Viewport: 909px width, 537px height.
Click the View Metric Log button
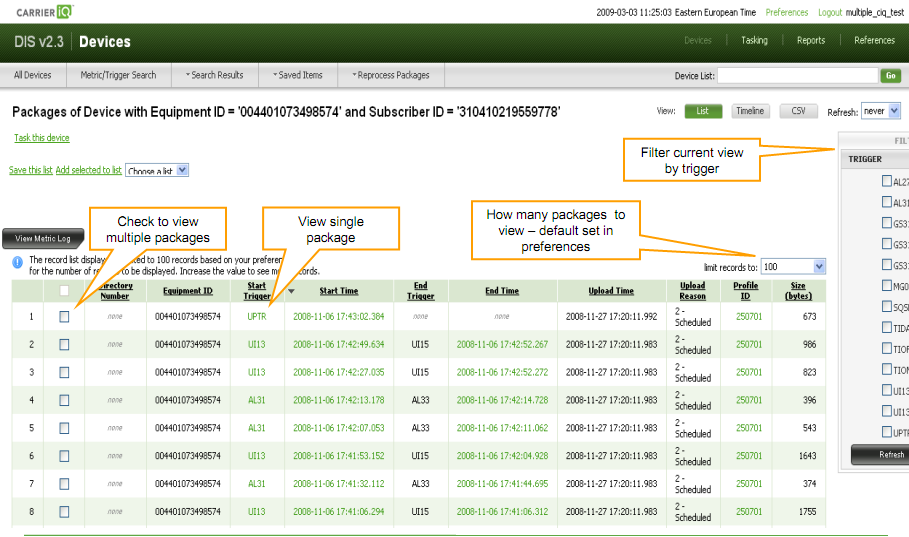[42, 238]
